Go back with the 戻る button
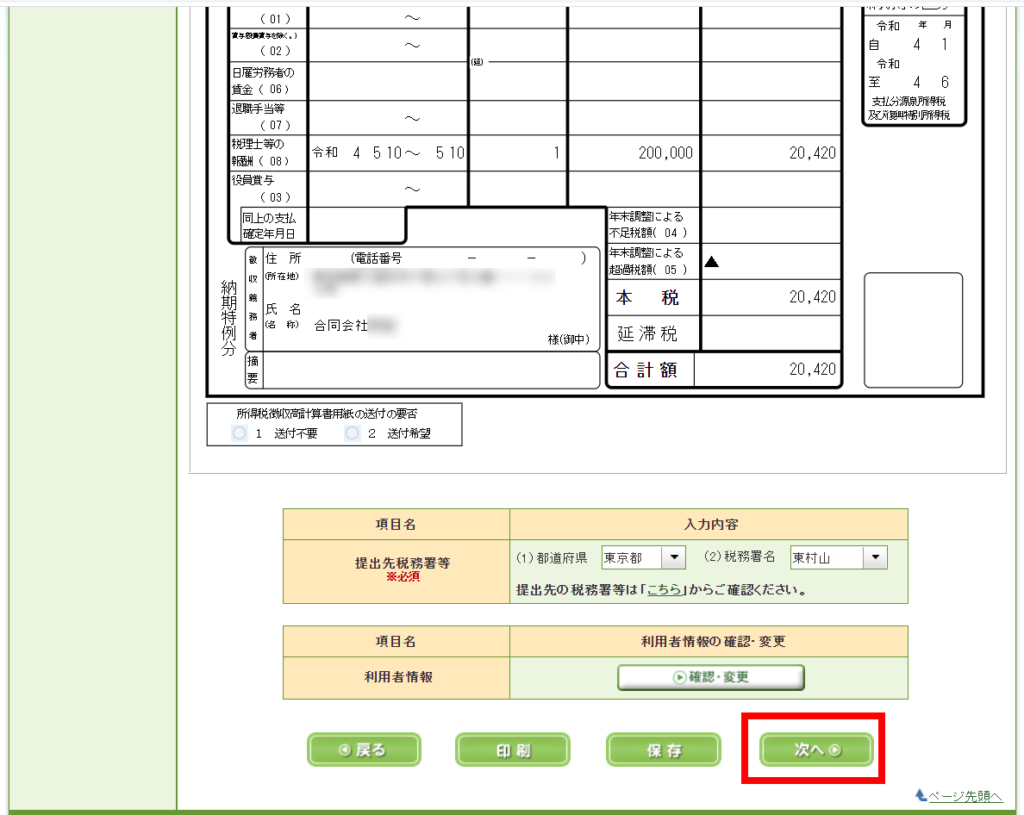The width and height of the screenshot is (1024, 815). (x=364, y=750)
